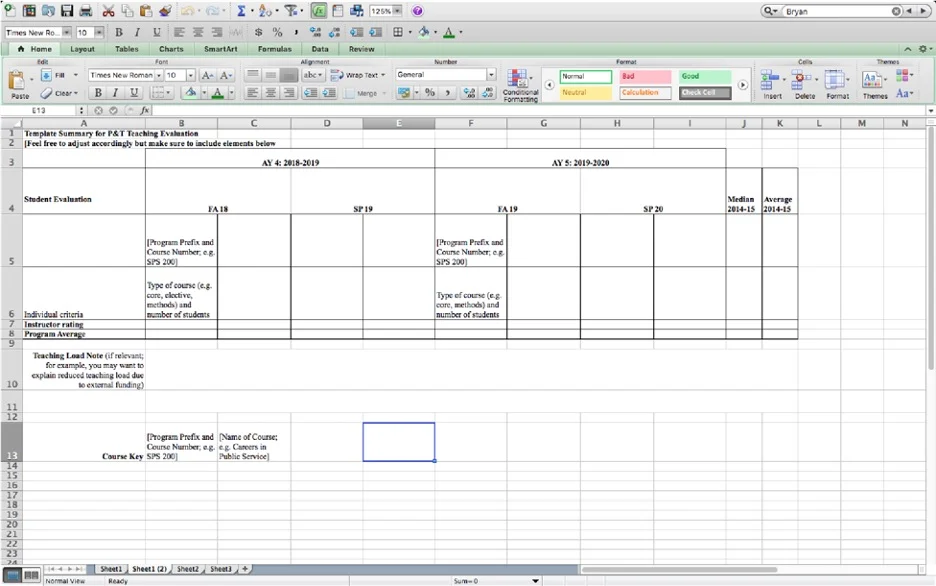Click the Print icon
Screen dimensions: 936x586
pyautogui.click(x=86, y=11)
